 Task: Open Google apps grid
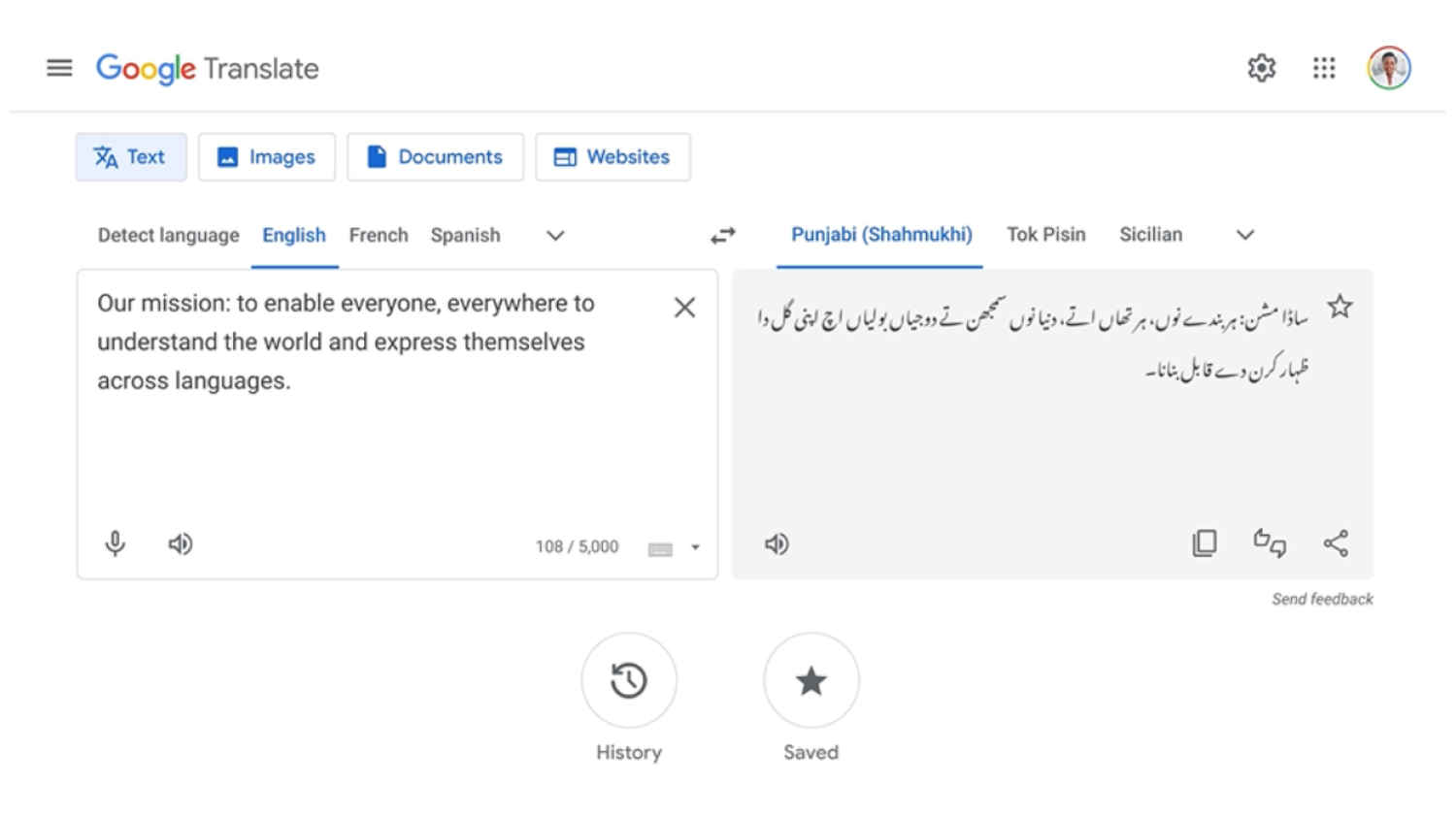(1324, 68)
